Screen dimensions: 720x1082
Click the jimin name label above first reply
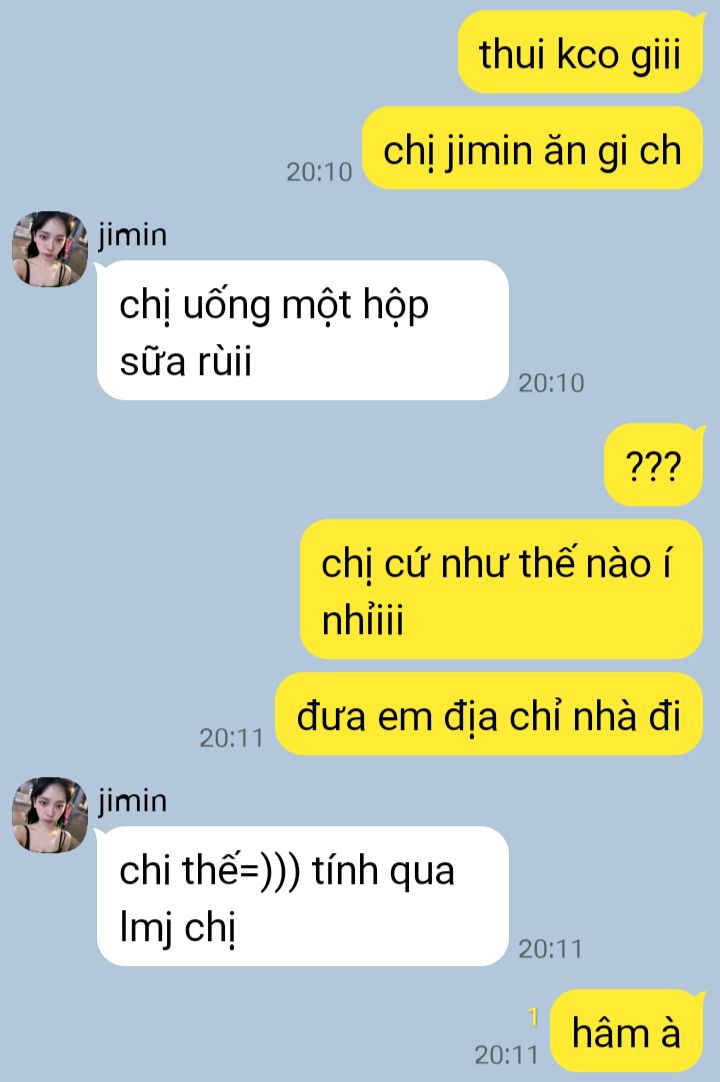click(133, 235)
